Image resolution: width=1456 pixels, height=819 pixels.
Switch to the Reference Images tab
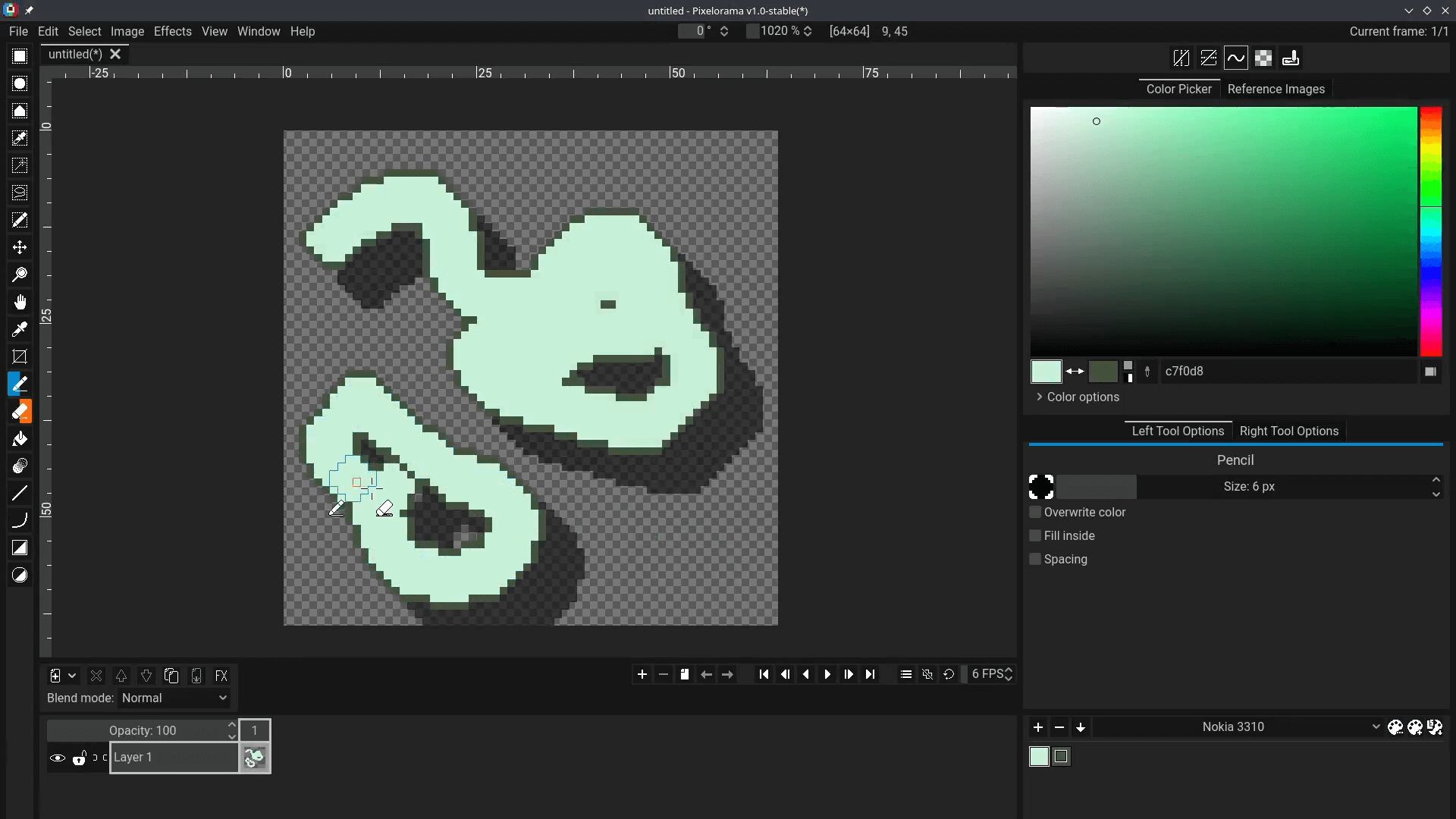pos(1276,89)
